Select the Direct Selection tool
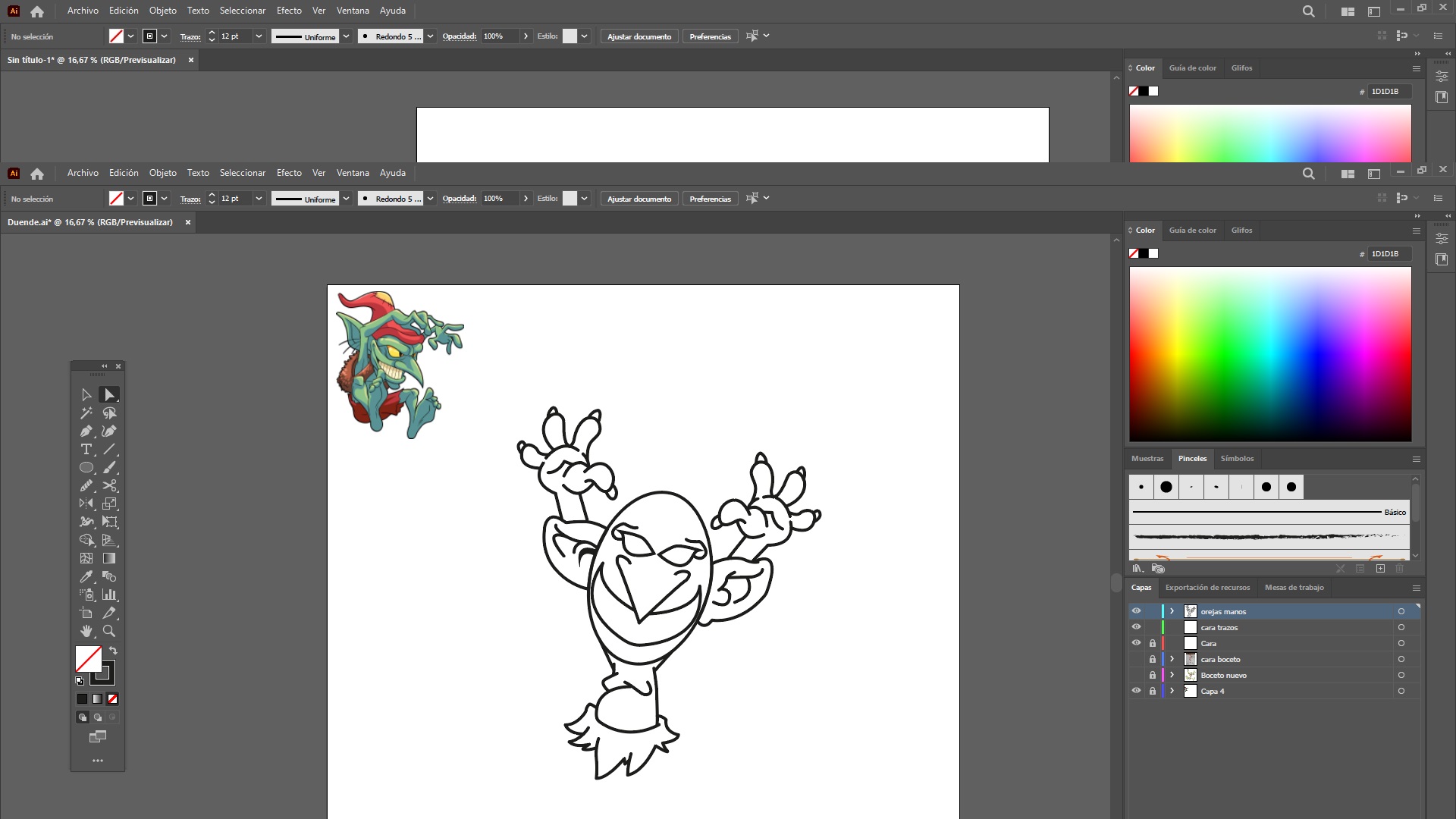This screenshot has height=819, width=1456. tap(109, 394)
